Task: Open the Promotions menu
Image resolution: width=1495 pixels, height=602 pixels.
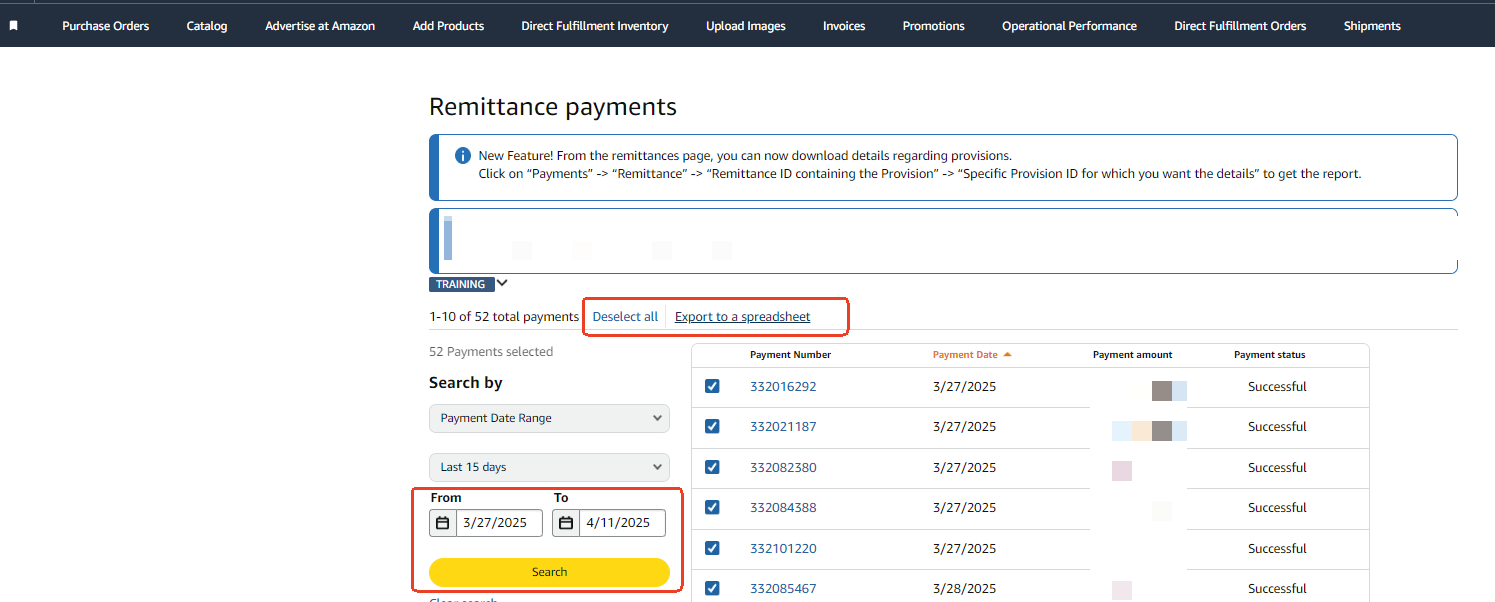Action: click(x=933, y=26)
